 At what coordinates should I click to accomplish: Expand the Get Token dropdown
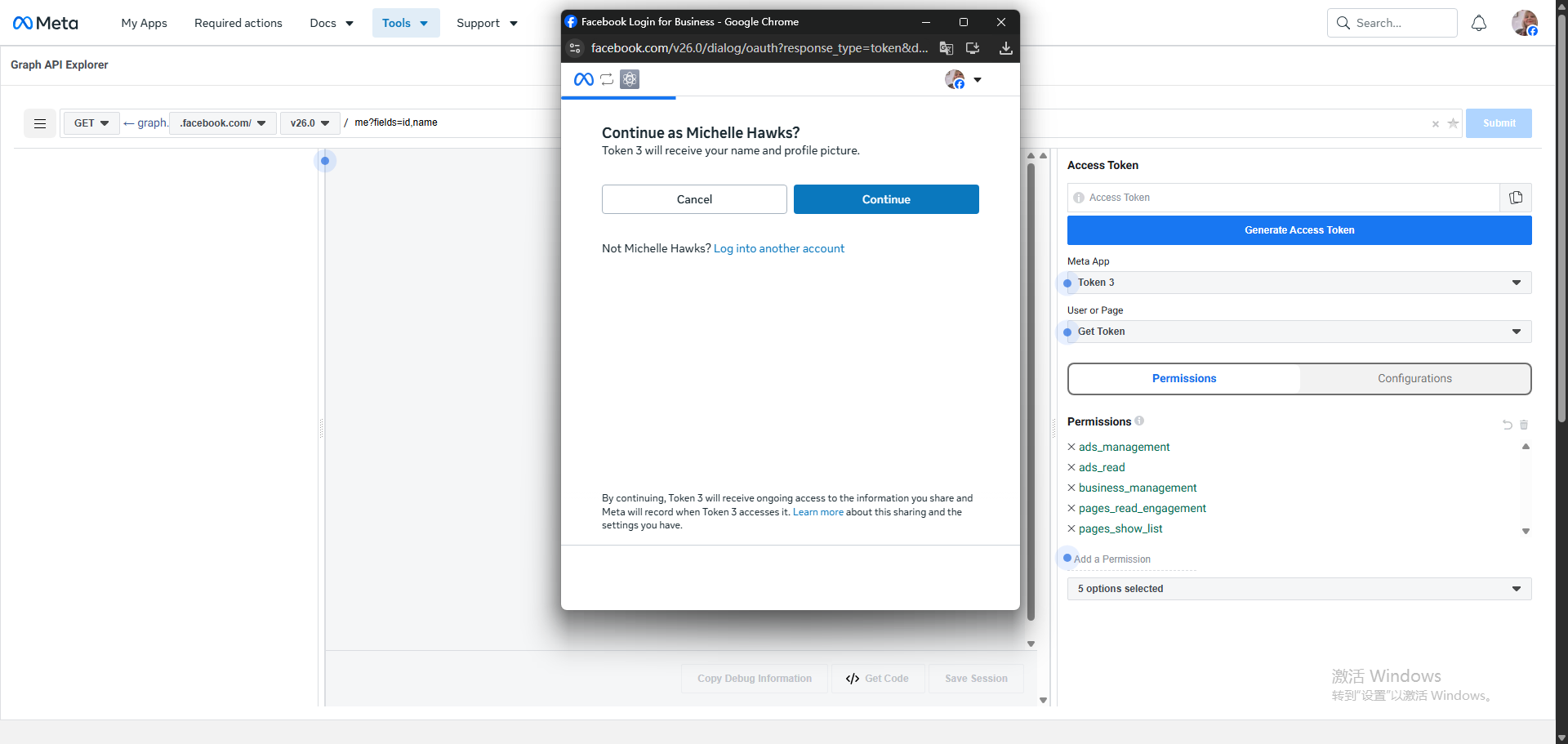tap(1299, 332)
